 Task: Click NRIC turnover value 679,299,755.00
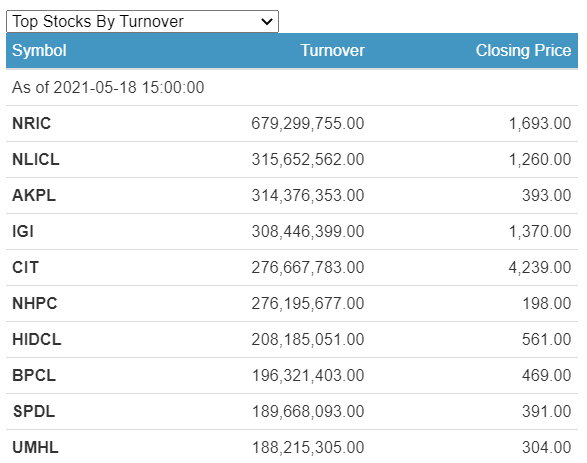click(x=308, y=124)
